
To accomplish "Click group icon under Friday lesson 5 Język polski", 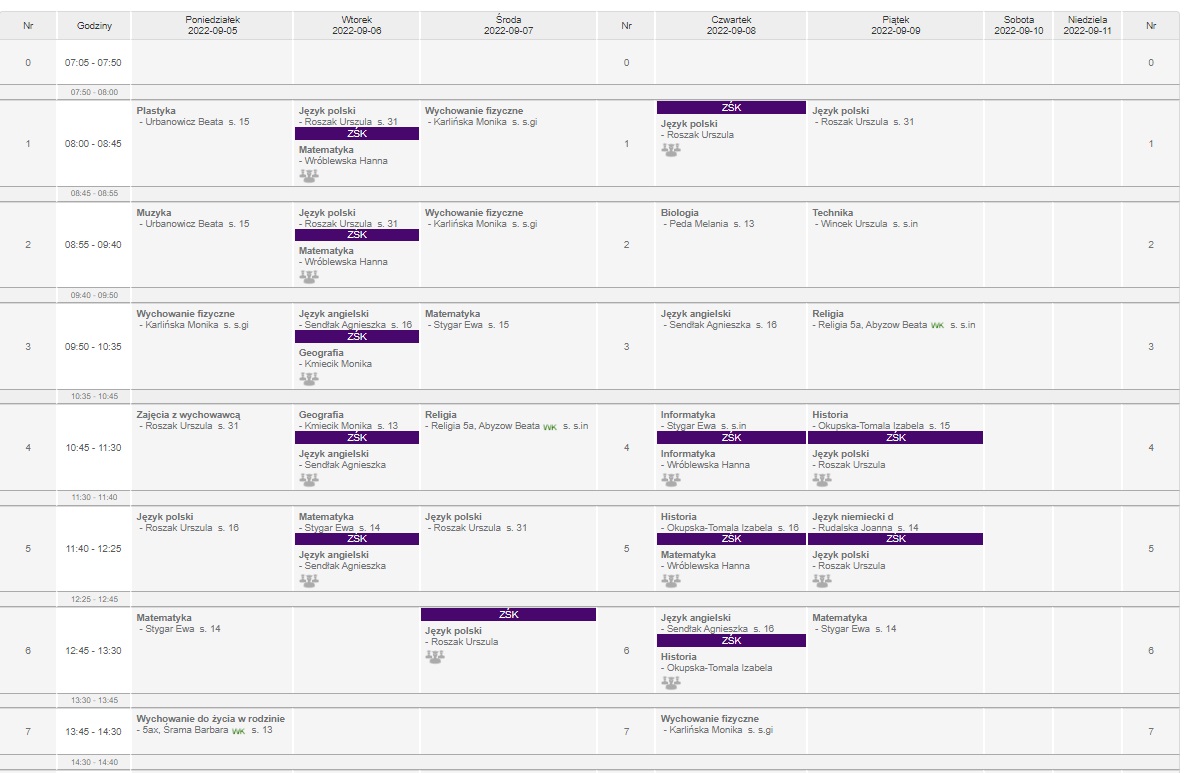I will coord(822,581).
